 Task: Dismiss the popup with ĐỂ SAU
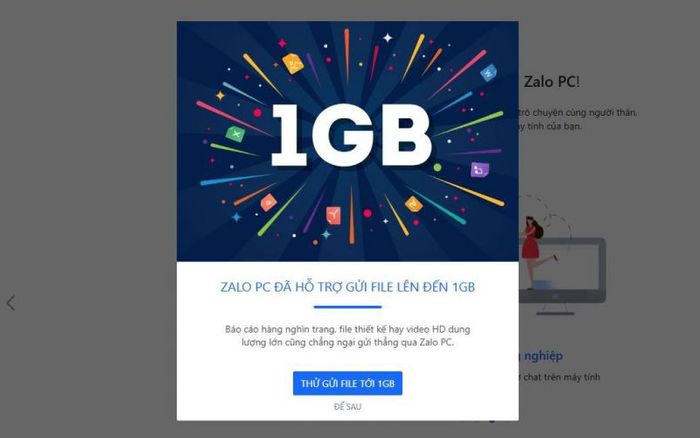click(347, 406)
